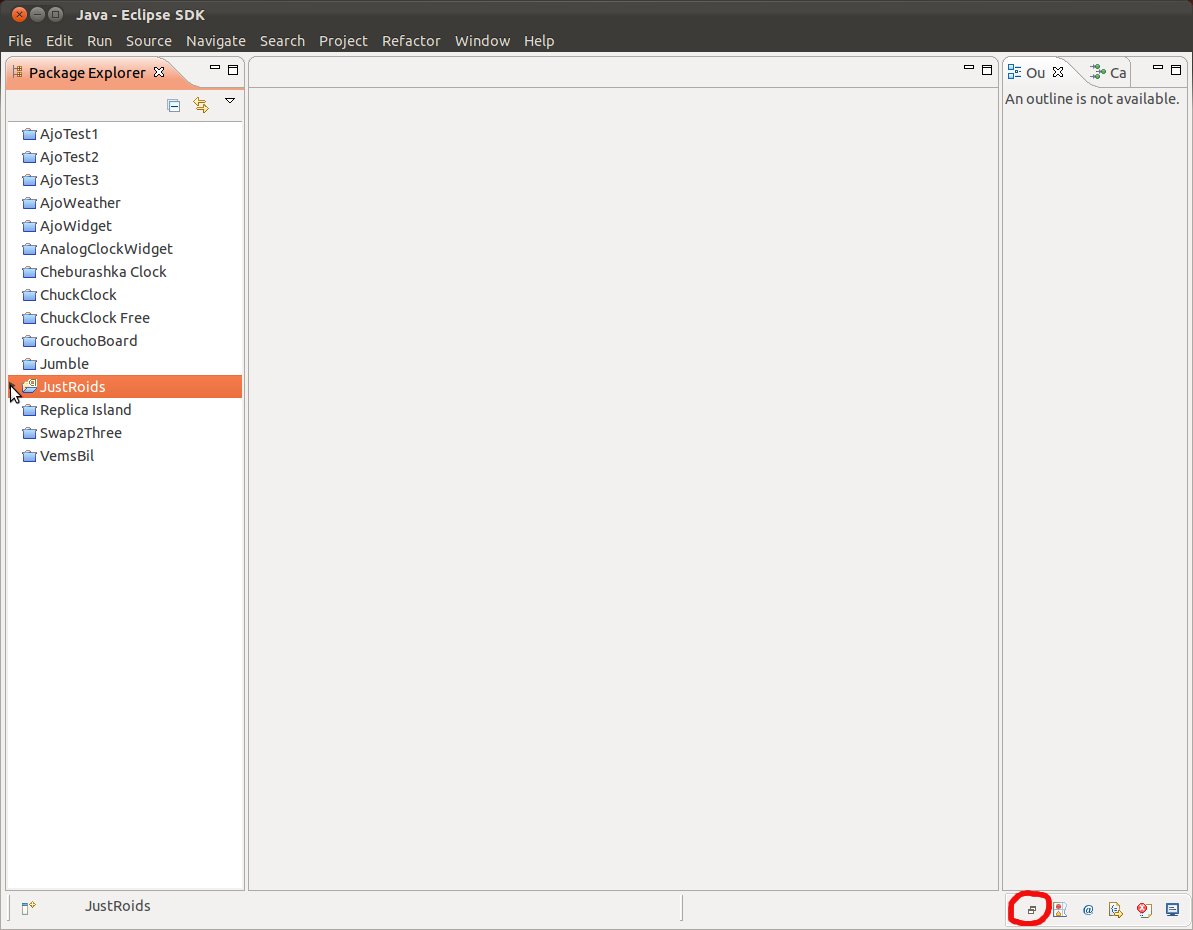This screenshot has height=930, width=1193.
Task: Minimize the empty editor area
Action: [x=969, y=68]
